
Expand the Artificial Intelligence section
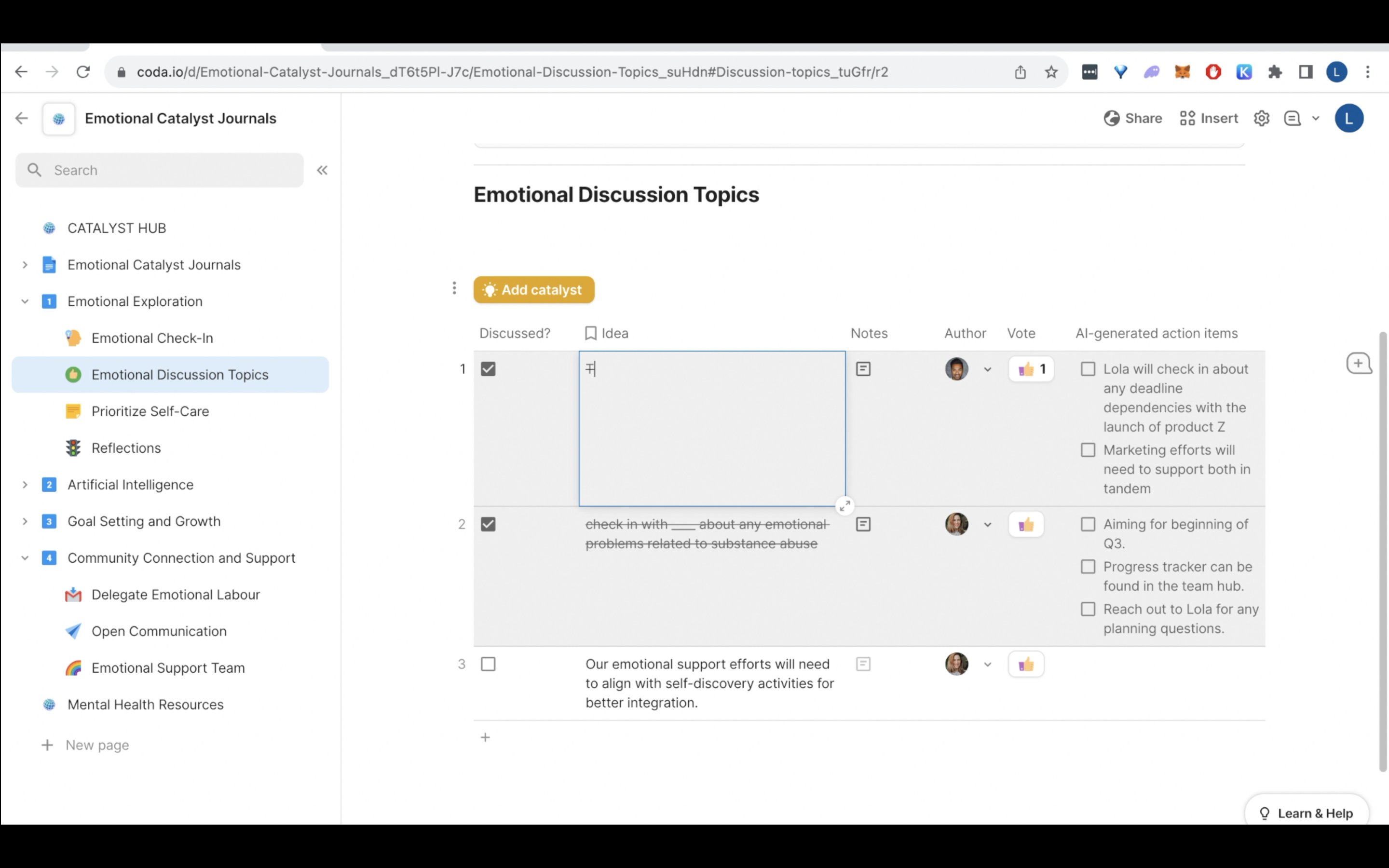(25, 485)
